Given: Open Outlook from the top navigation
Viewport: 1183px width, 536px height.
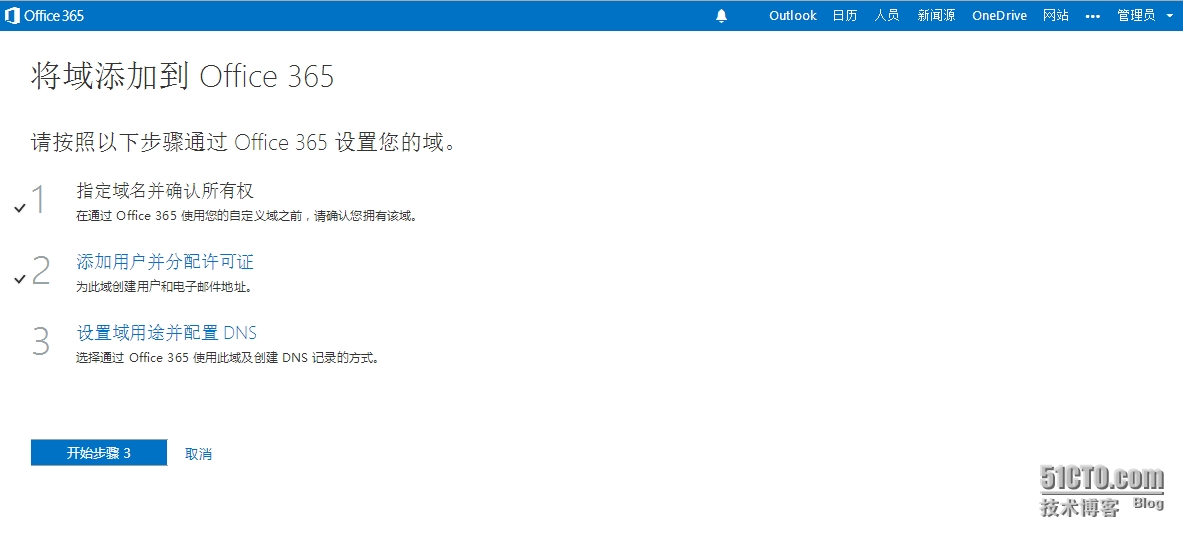Looking at the screenshot, I should click(793, 16).
